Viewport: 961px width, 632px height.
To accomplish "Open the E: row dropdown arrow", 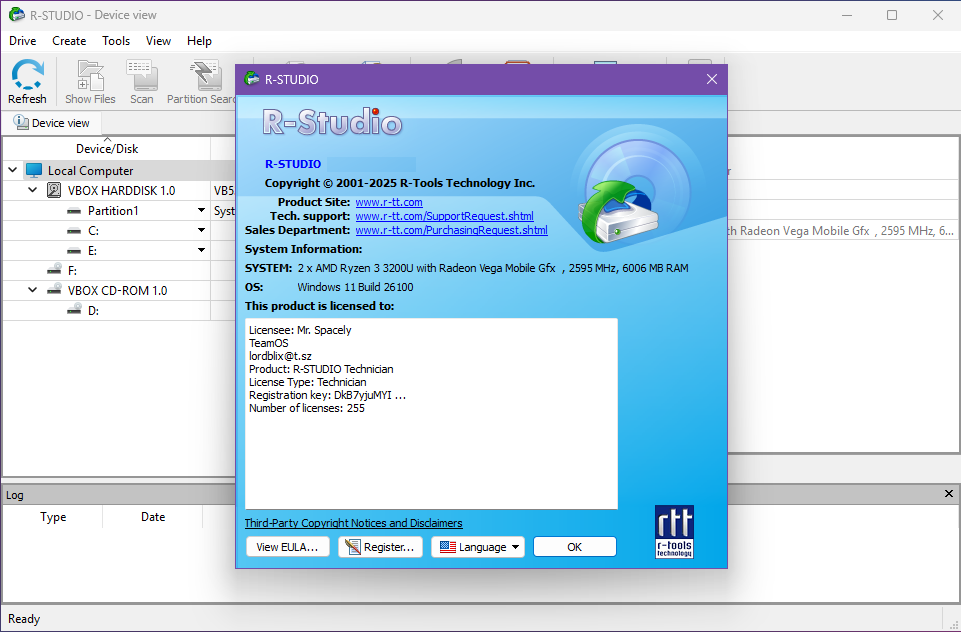I will tap(201, 250).
